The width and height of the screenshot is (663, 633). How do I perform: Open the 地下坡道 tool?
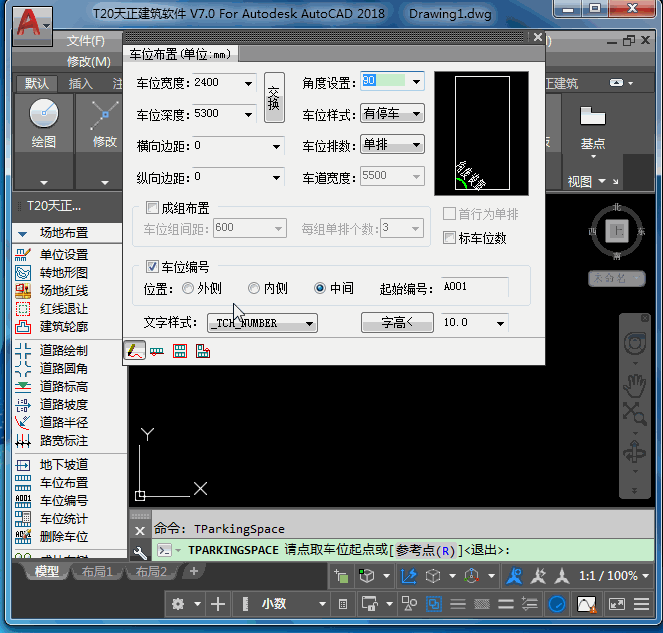click(x=23, y=465)
